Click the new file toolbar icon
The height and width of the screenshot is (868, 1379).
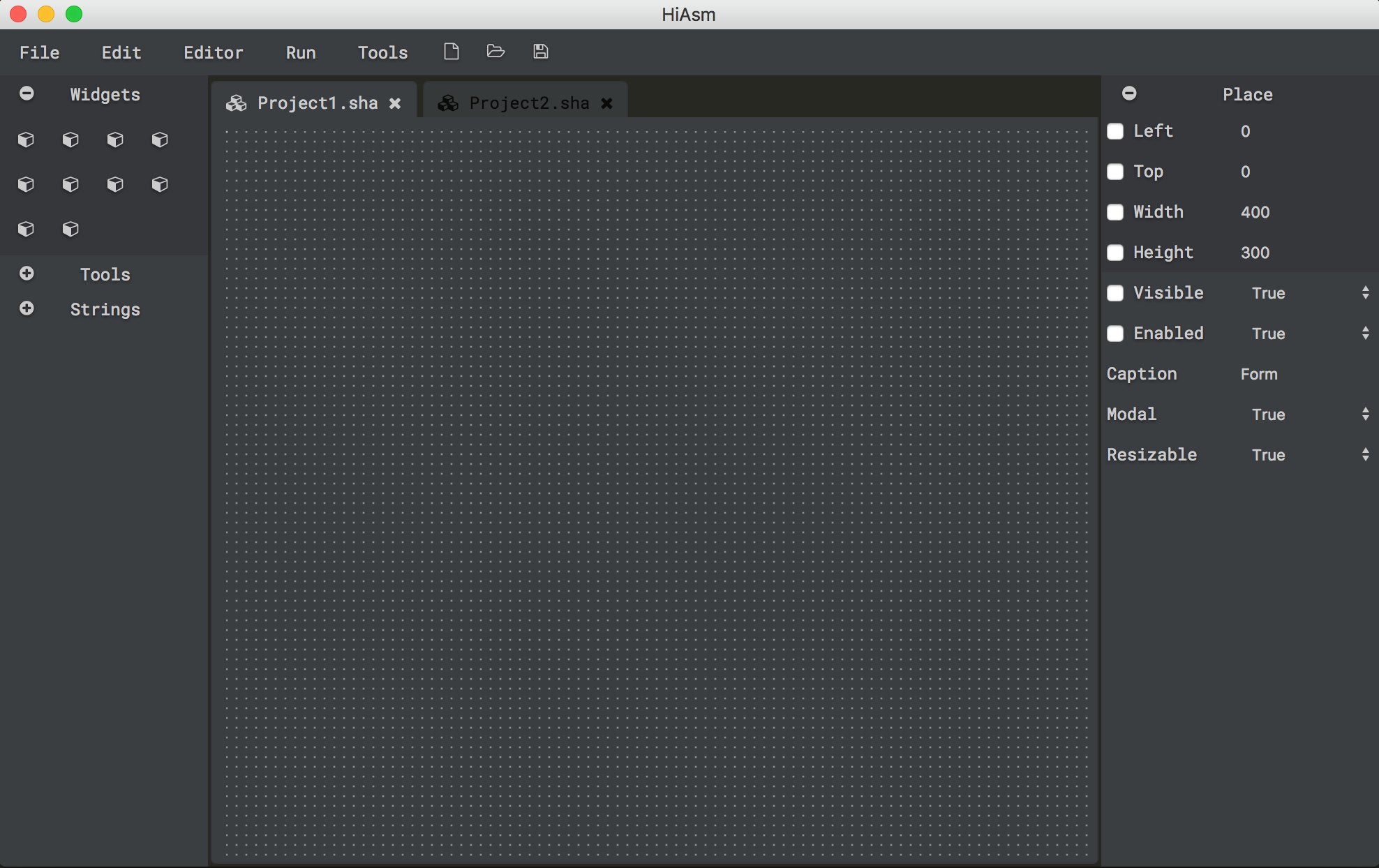tap(452, 52)
